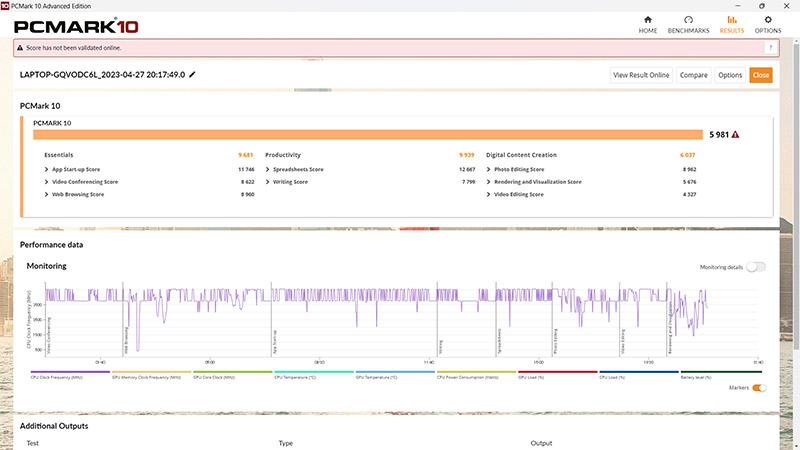Click Digital Content Creation score 6 037
This screenshot has height=450, width=800.
click(x=687, y=155)
